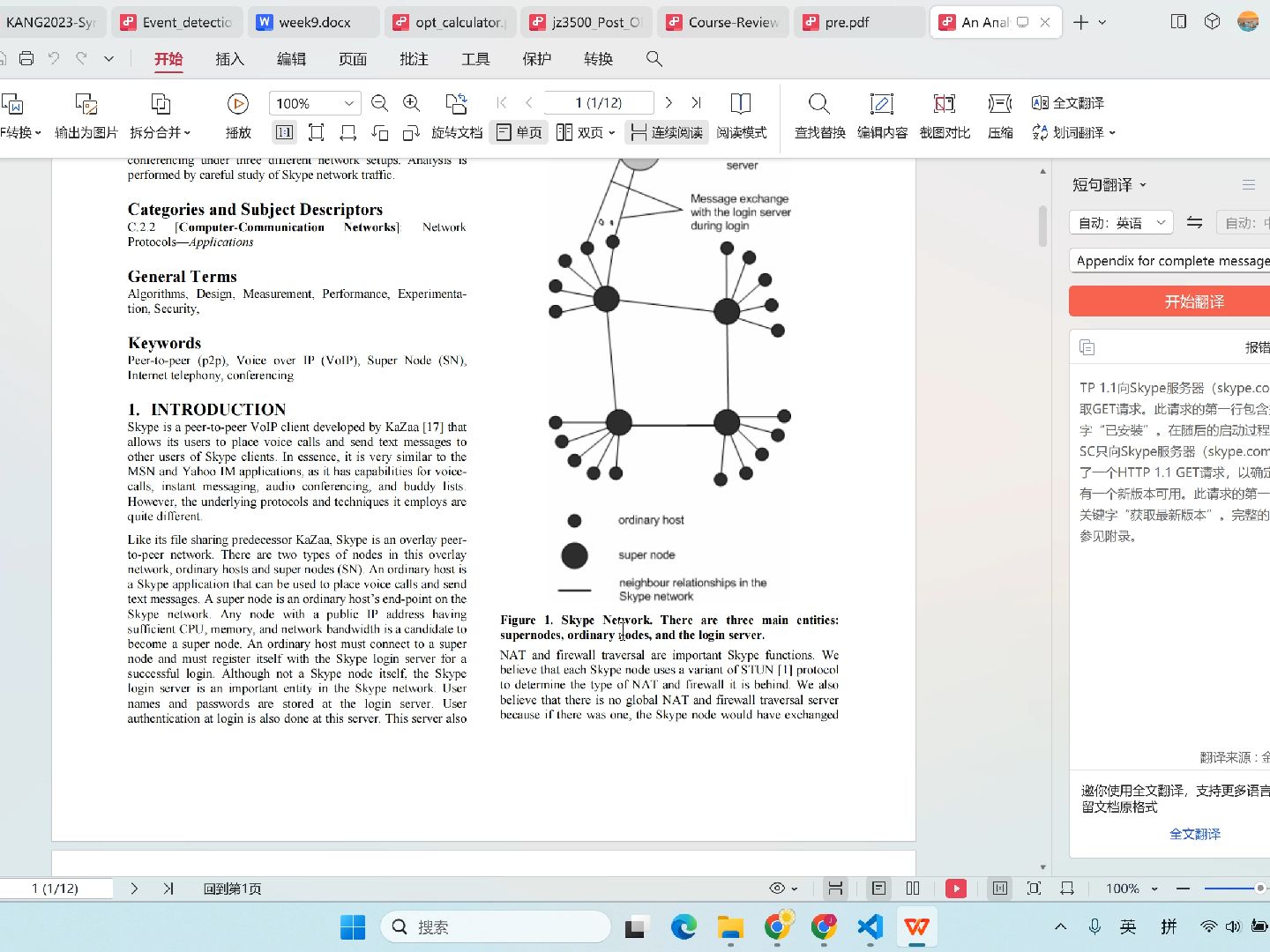The height and width of the screenshot is (952, 1270).
Task: Open the 编辑 ribbon tab
Action: point(291,59)
